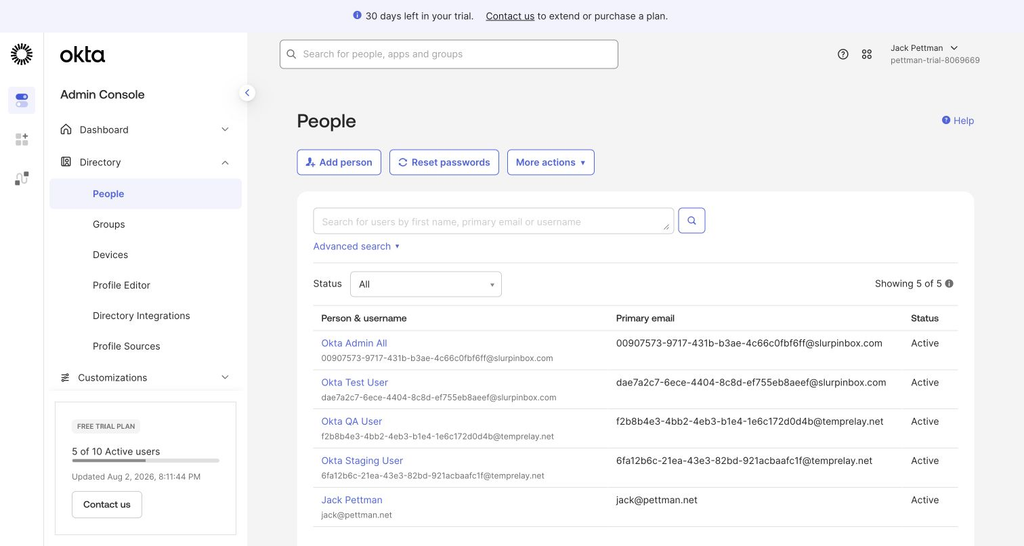The height and width of the screenshot is (546, 1024).
Task: Open the Okta Test User profile
Action: (354, 382)
